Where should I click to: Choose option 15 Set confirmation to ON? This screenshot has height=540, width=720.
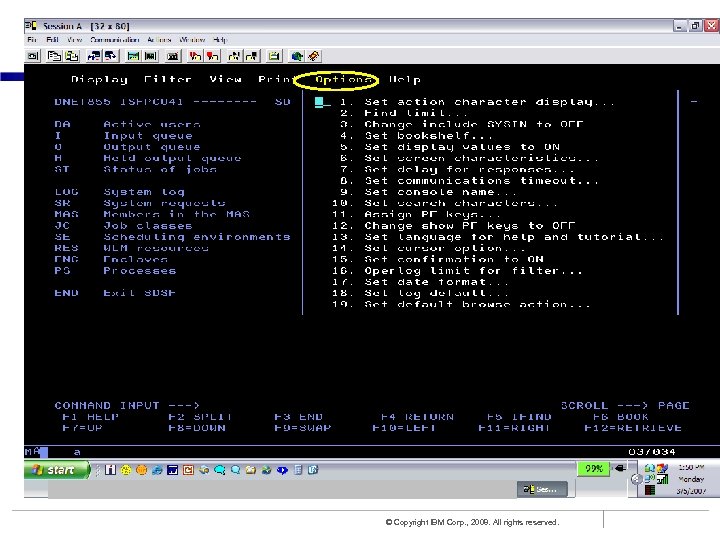pos(438,259)
